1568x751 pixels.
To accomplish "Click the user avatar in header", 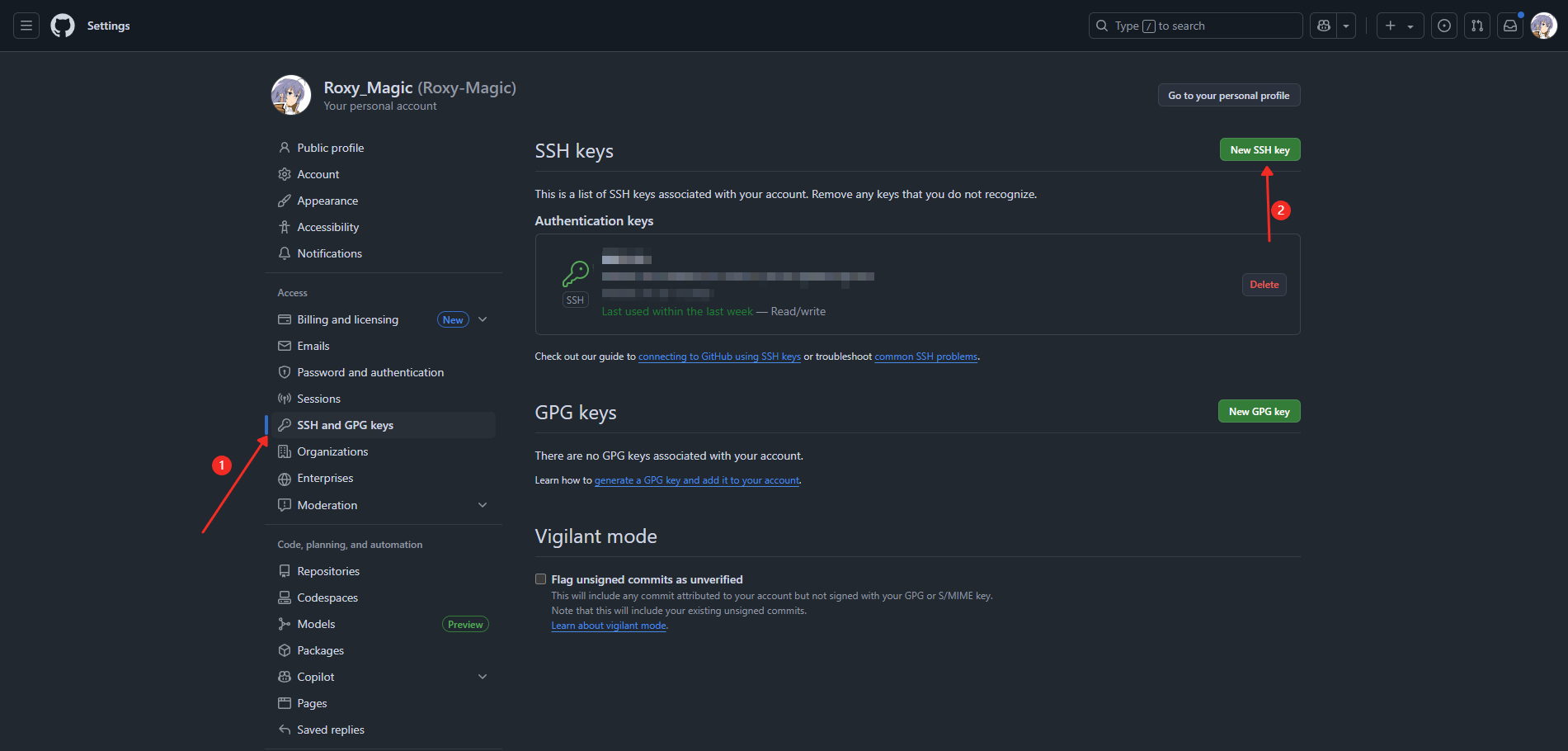I will (1543, 26).
